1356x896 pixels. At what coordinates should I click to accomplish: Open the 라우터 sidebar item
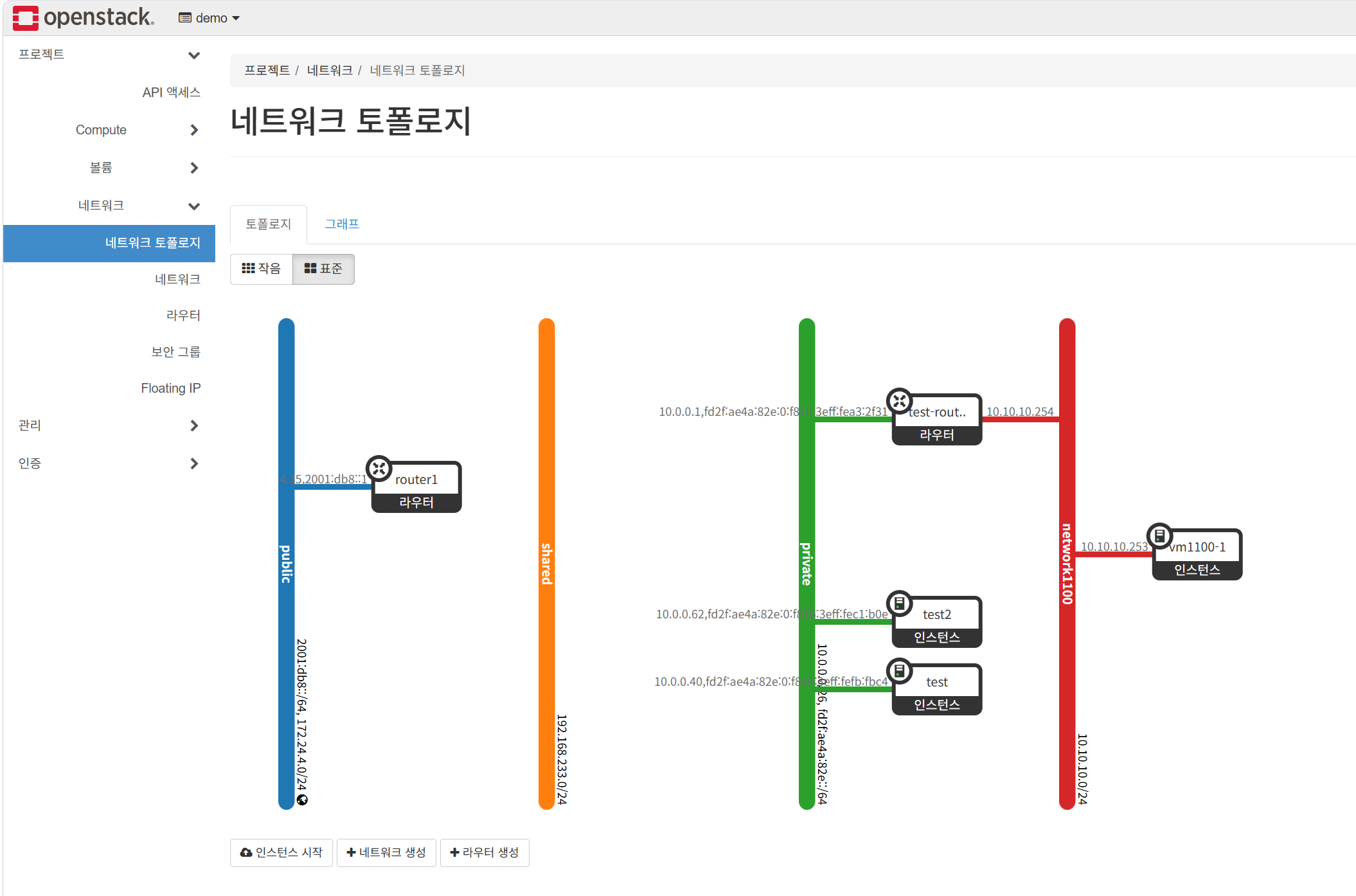(183, 316)
